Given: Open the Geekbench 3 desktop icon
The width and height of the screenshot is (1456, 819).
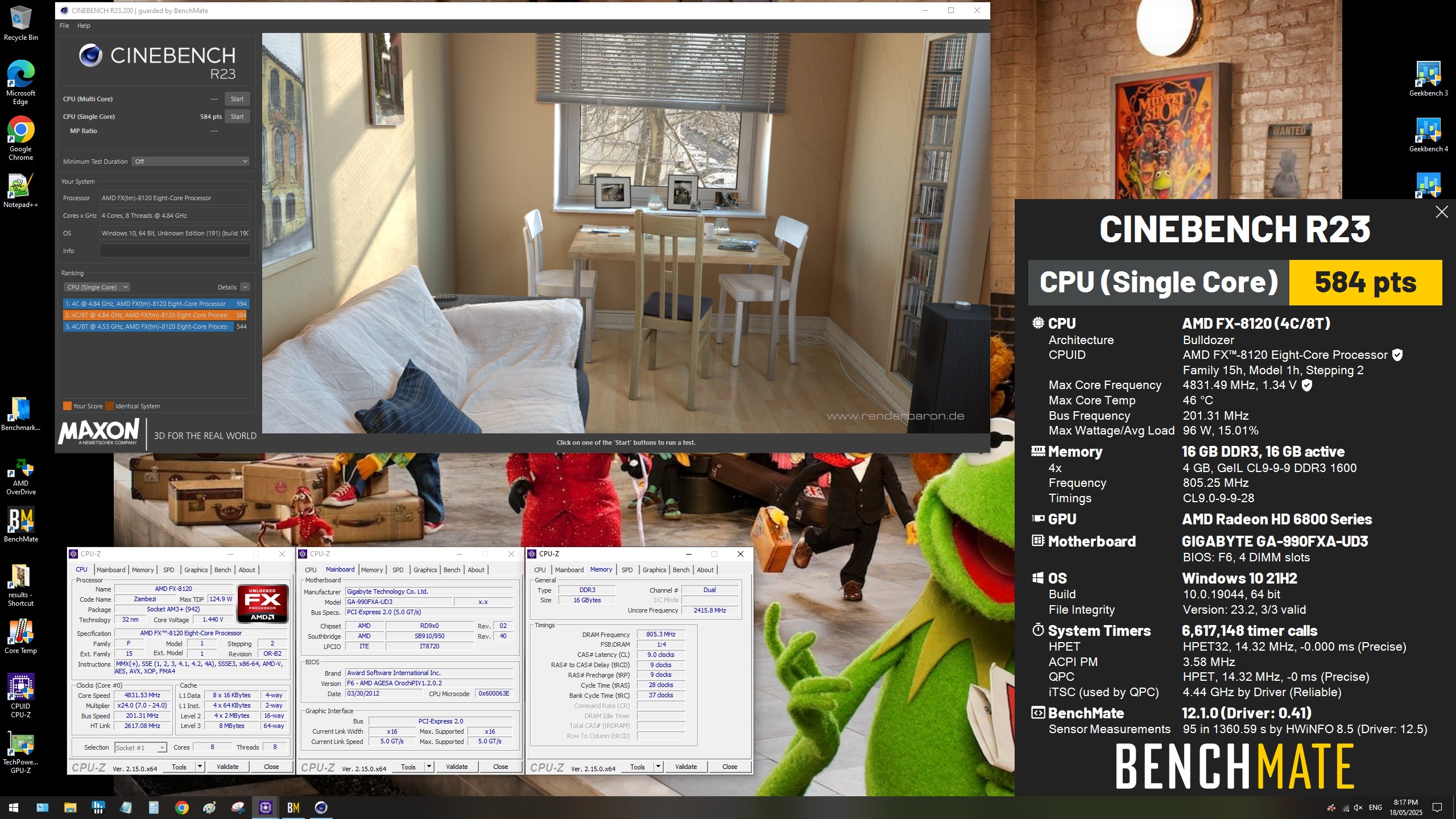Looking at the screenshot, I should (1428, 78).
